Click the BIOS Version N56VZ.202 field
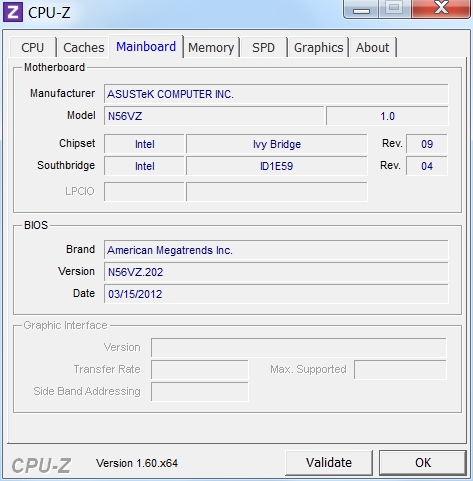The height and width of the screenshot is (481, 473). point(276,272)
